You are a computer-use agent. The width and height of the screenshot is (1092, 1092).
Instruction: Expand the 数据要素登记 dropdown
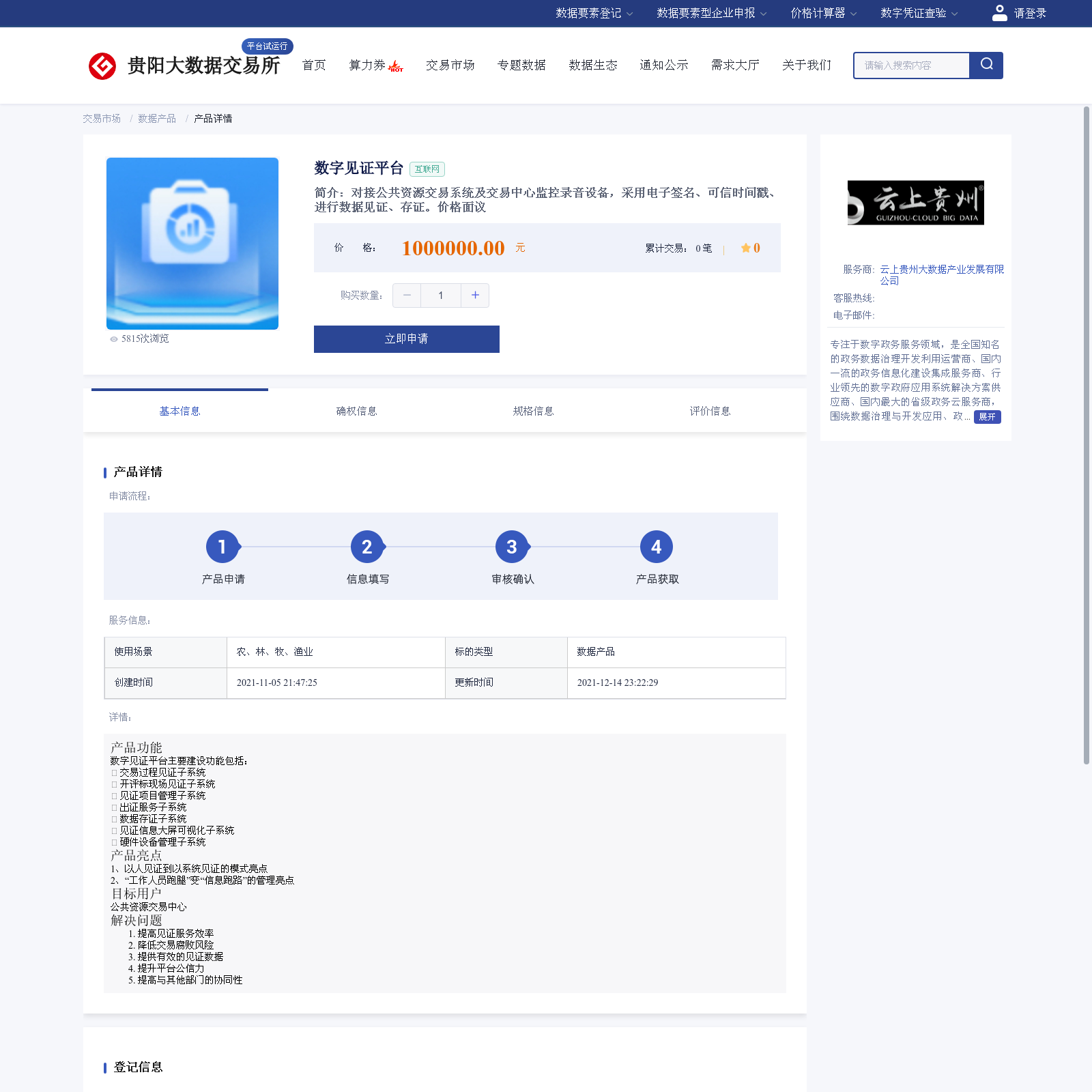coord(594,13)
